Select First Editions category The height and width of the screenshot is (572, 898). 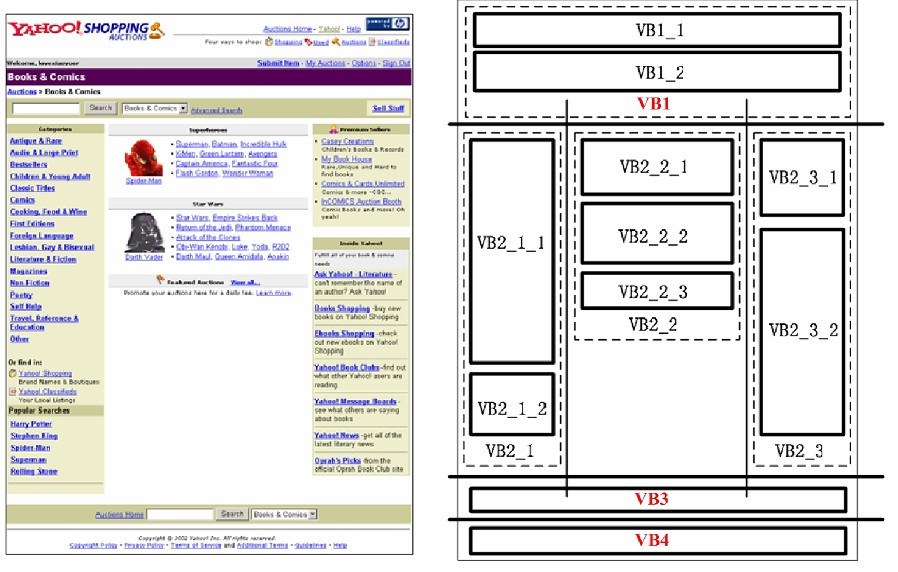pyautogui.click(x=32, y=223)
